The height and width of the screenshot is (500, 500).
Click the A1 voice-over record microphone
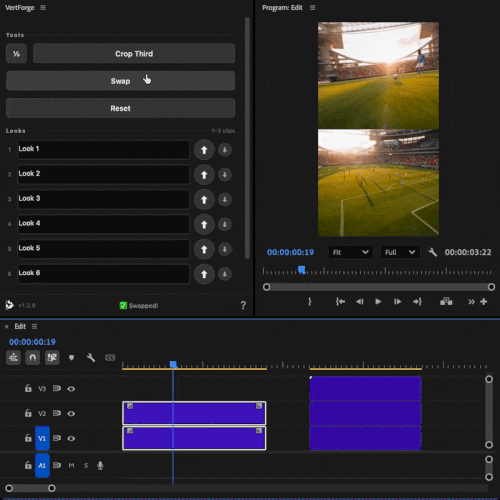100,465
